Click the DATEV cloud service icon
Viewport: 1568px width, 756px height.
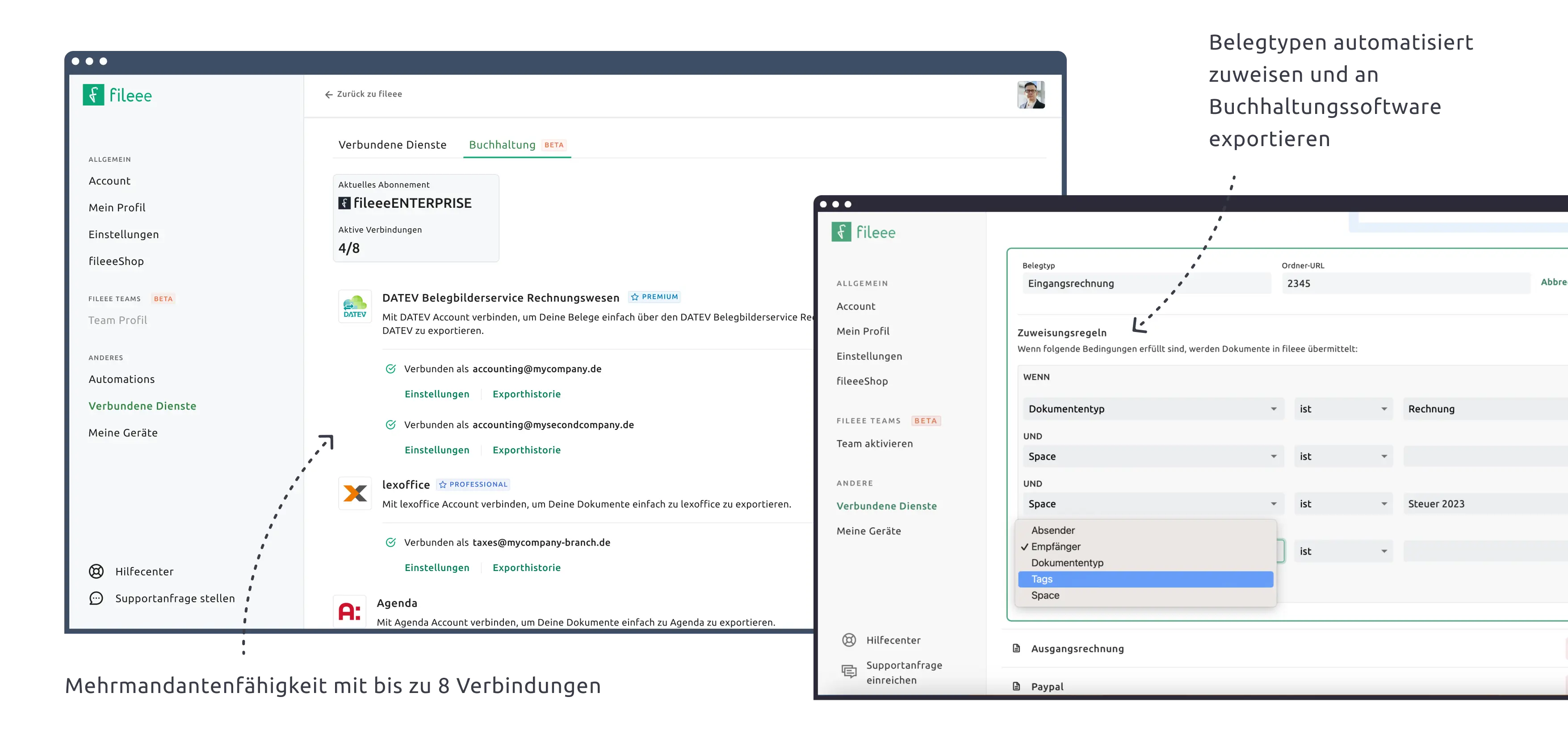pyautogui.click(x=355, y=306)
